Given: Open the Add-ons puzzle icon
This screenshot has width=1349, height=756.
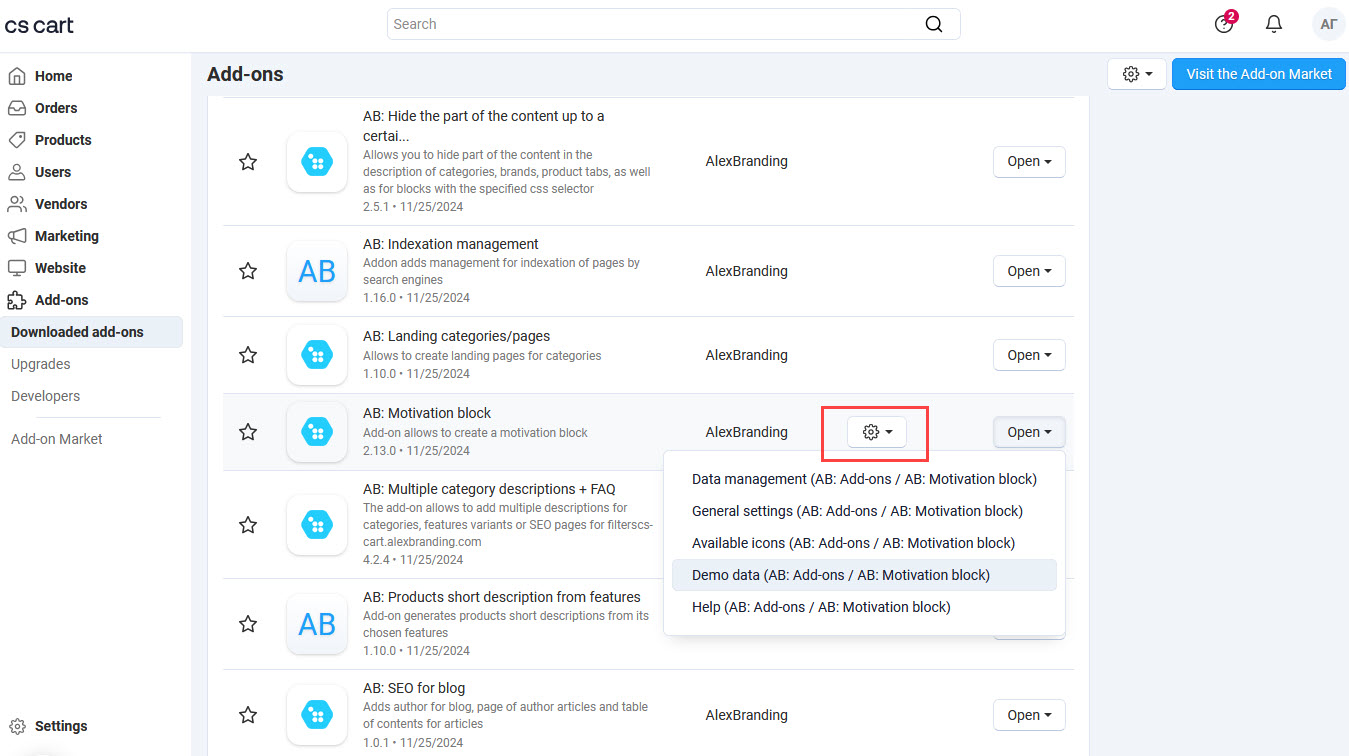Looking at the screenshot, I should click(16, 299).
